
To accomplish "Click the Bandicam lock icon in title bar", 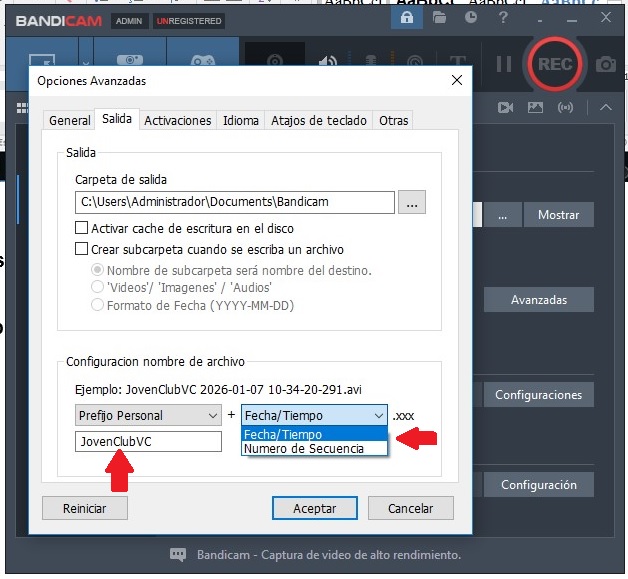I will tap(407, 18).
